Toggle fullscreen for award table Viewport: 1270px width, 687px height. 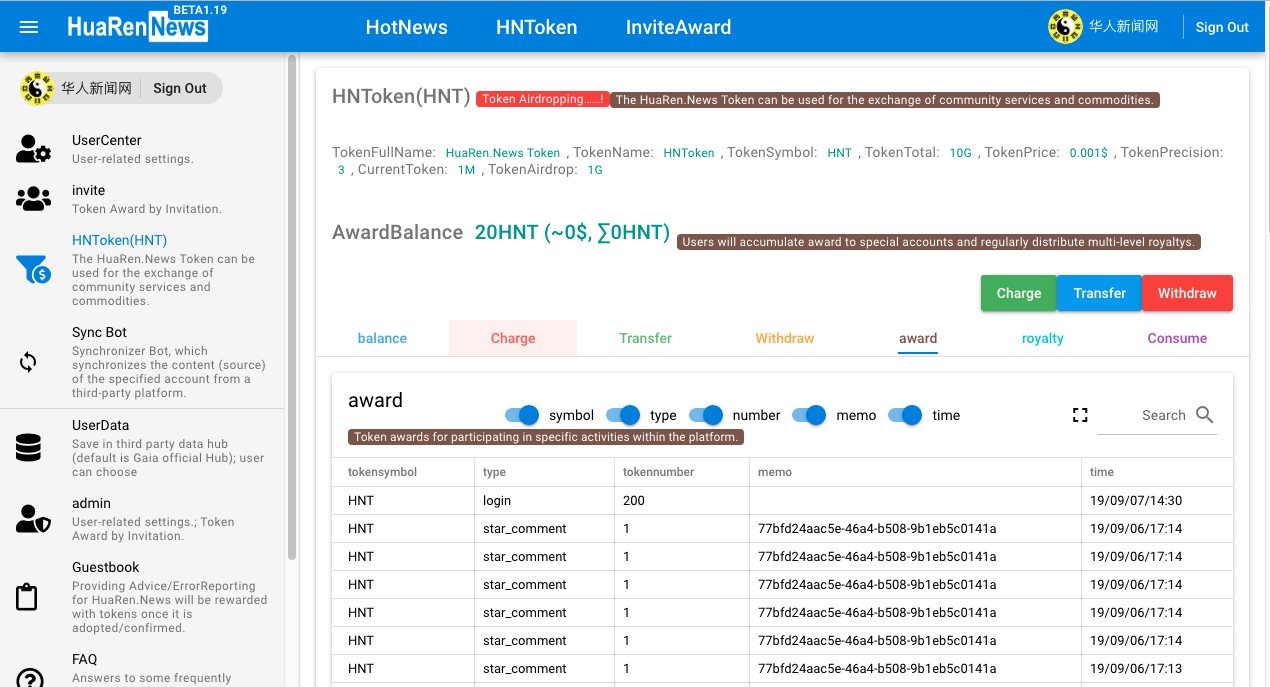1080,415
